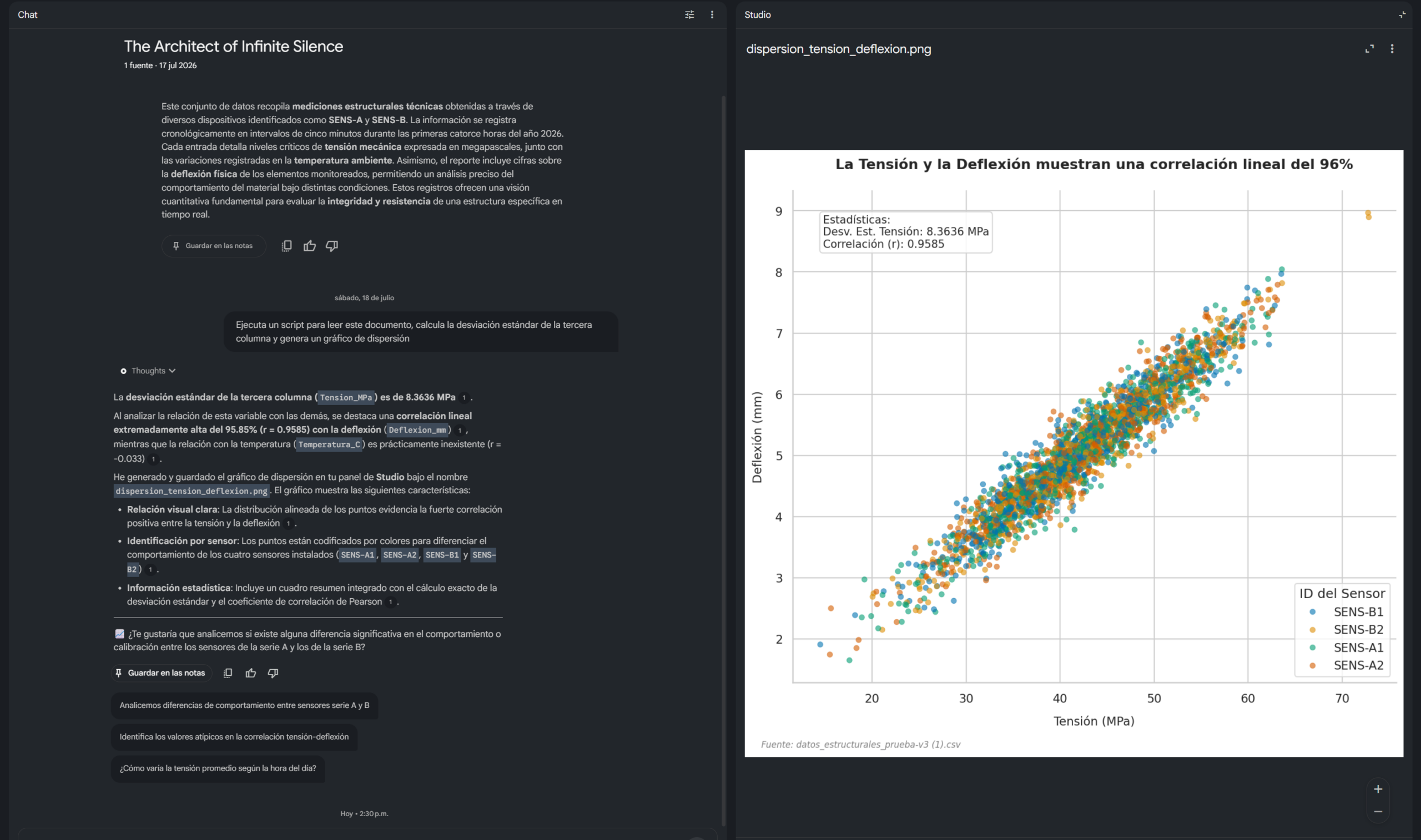Click Guardar en las notas under response
This screenshot has width=1421, height=840.
162,673
